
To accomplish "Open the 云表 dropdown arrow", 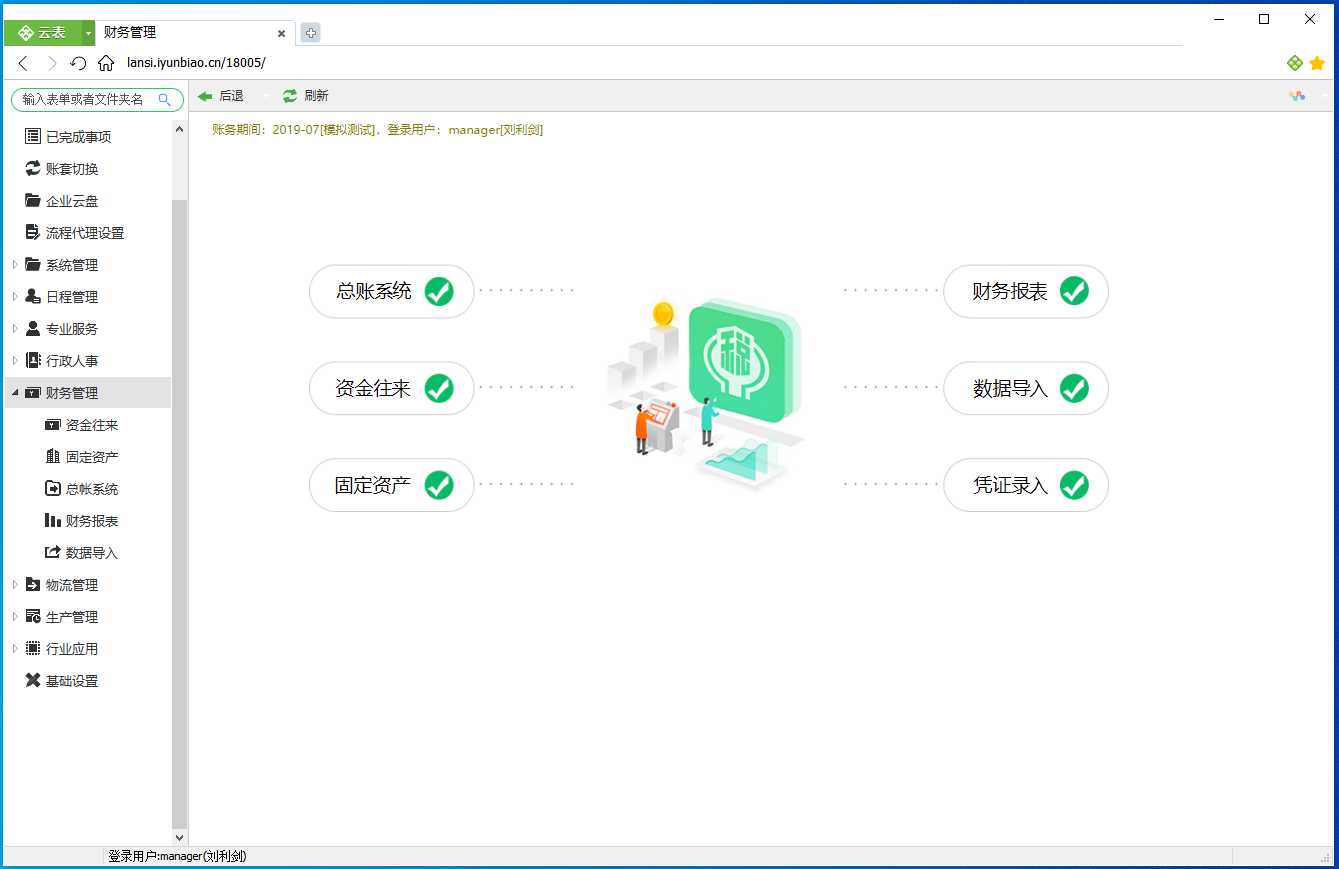I will coord(88,33).
